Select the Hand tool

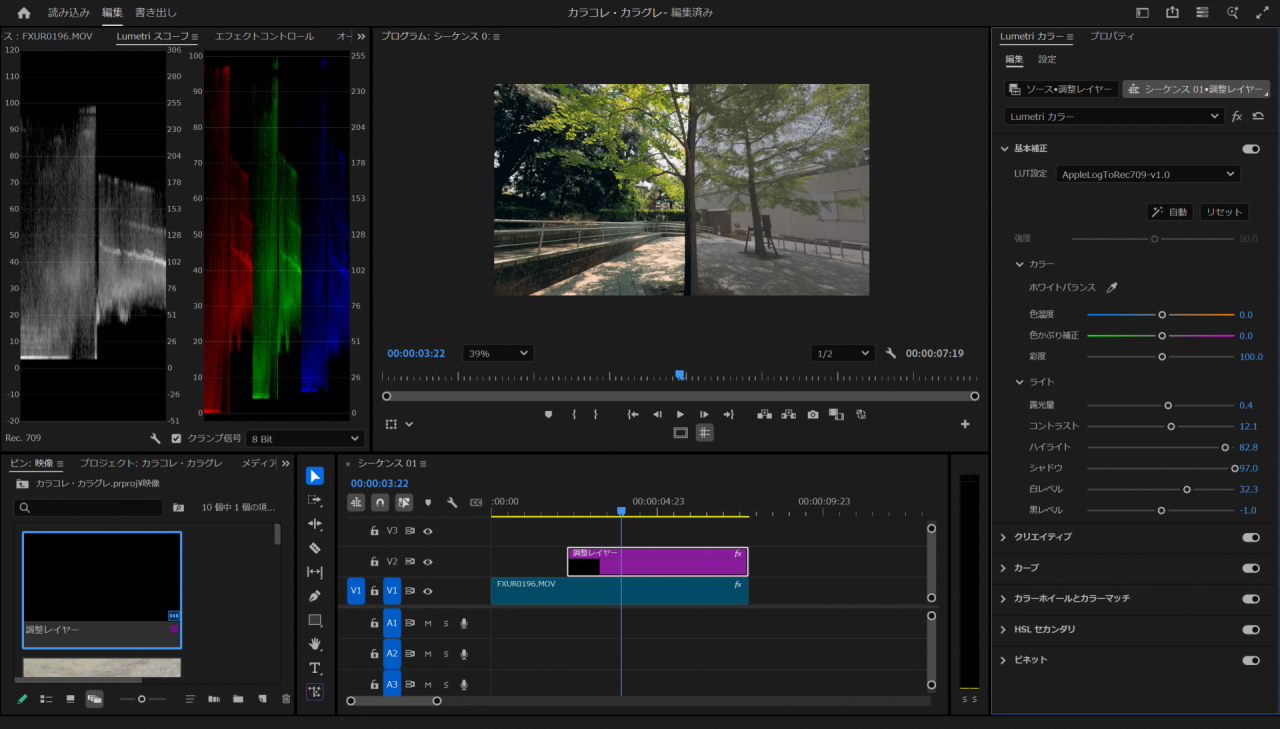coord(315,644)
